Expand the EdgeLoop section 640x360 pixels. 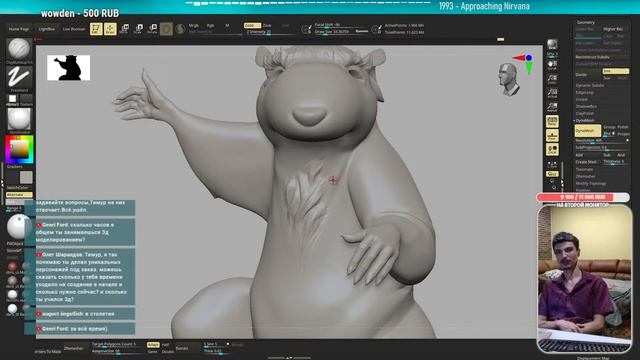click(584, 93)
